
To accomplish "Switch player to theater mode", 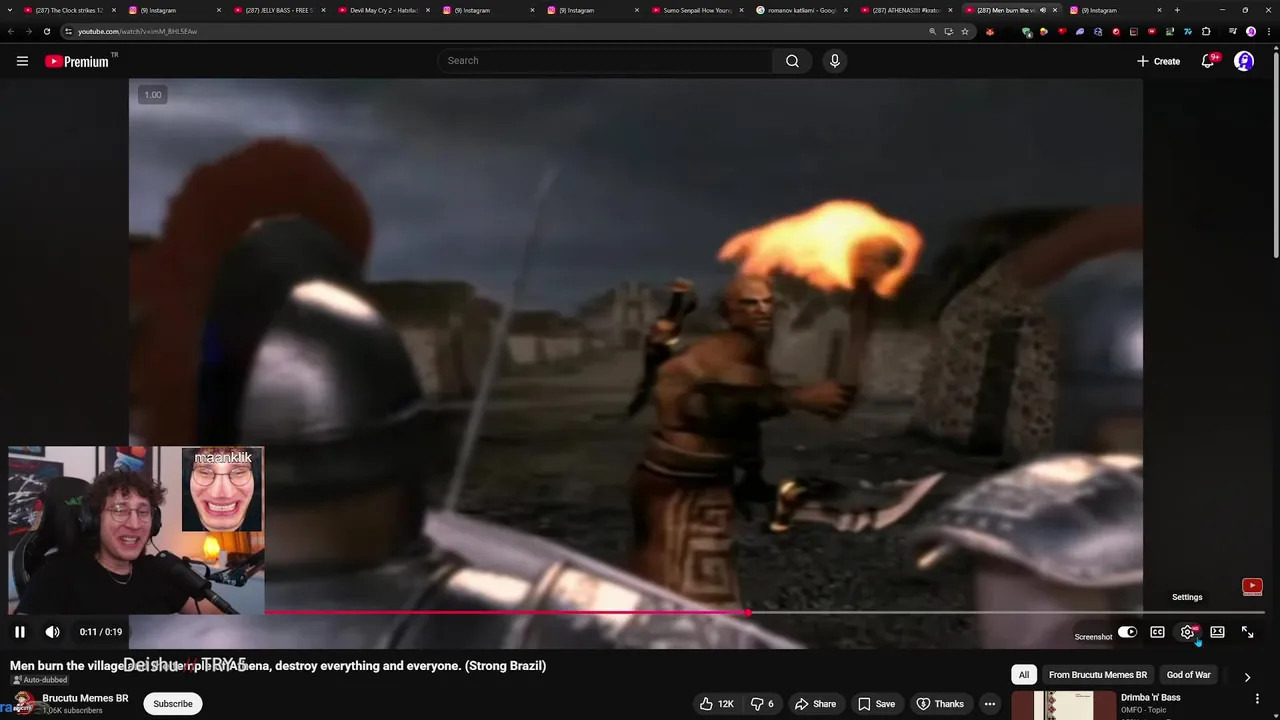I will tap(1217, 632).
